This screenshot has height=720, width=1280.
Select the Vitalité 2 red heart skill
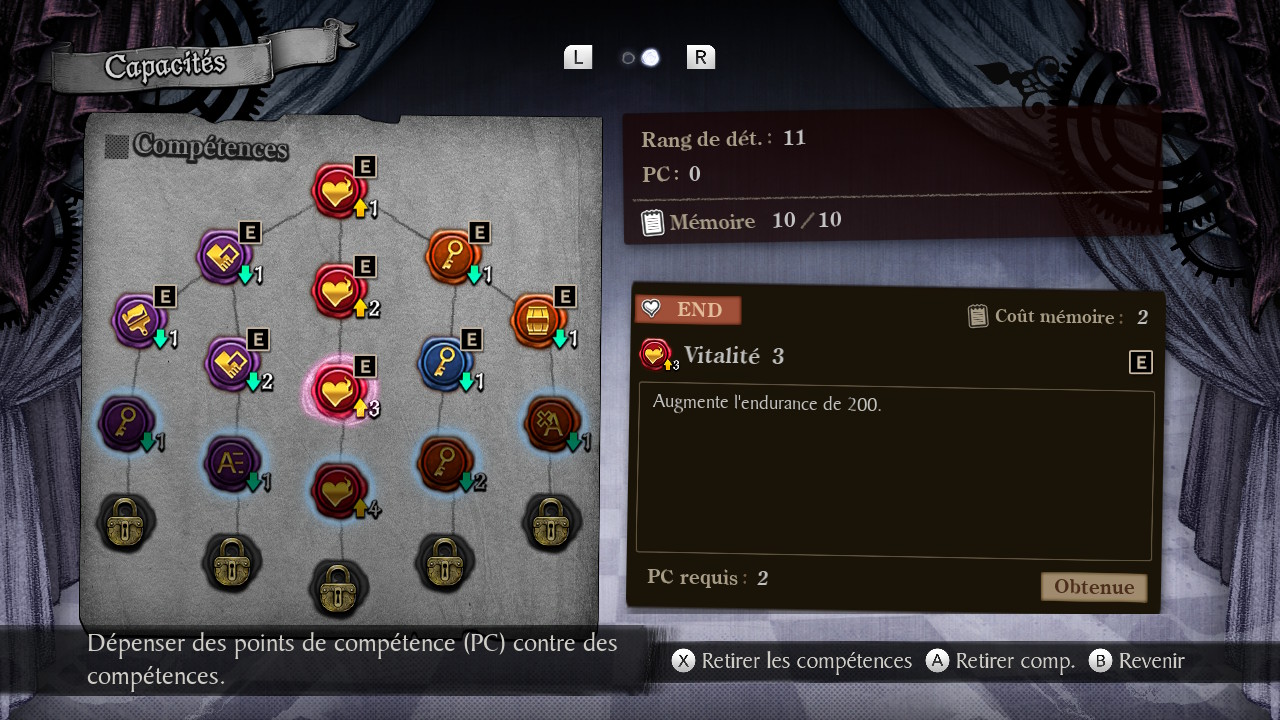click(341, 289)
